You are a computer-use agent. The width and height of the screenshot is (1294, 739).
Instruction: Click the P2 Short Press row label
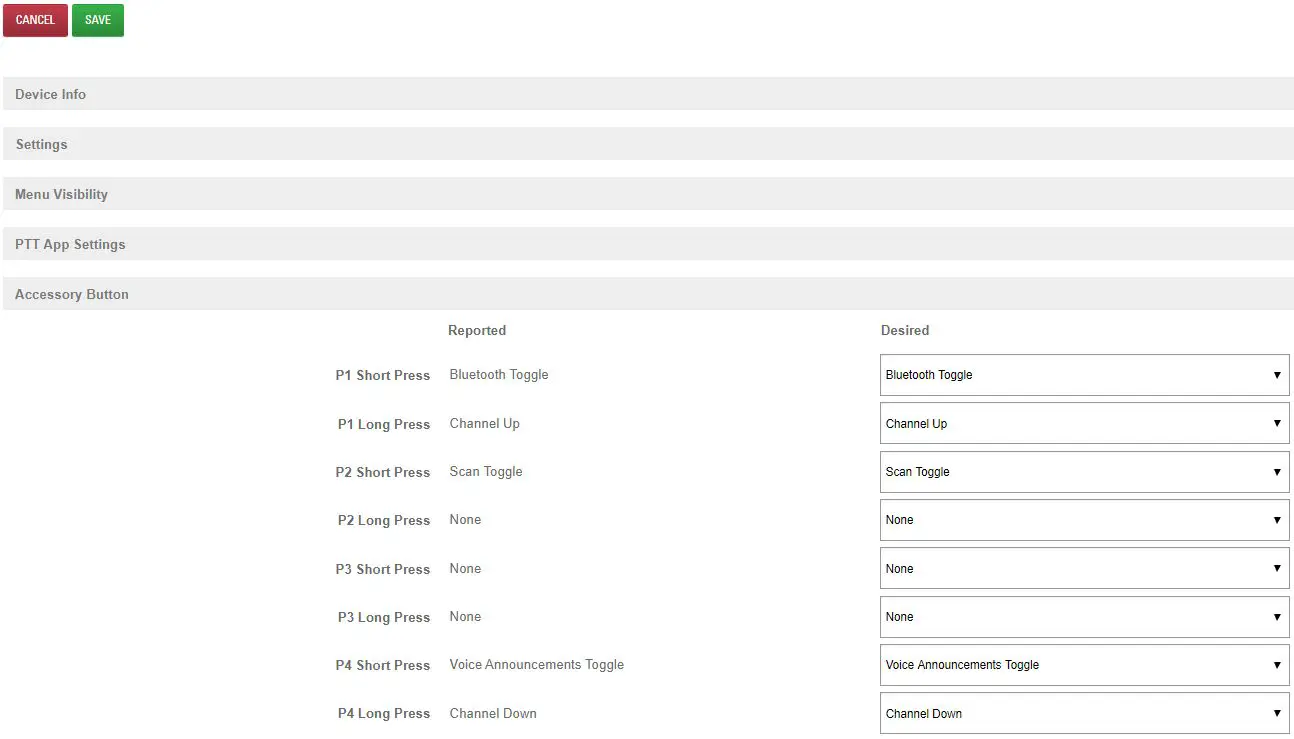click(x=383, y=473)
